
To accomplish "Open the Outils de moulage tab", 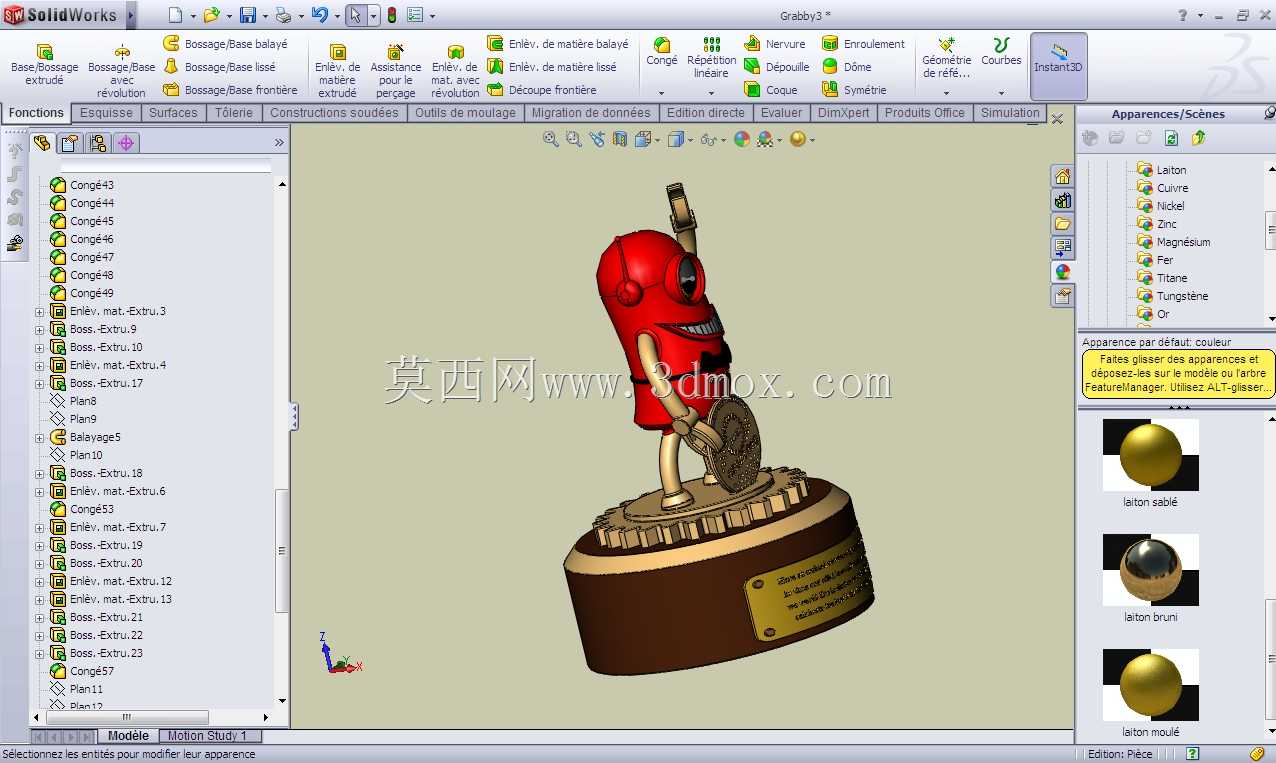I will tap(465, 113).
